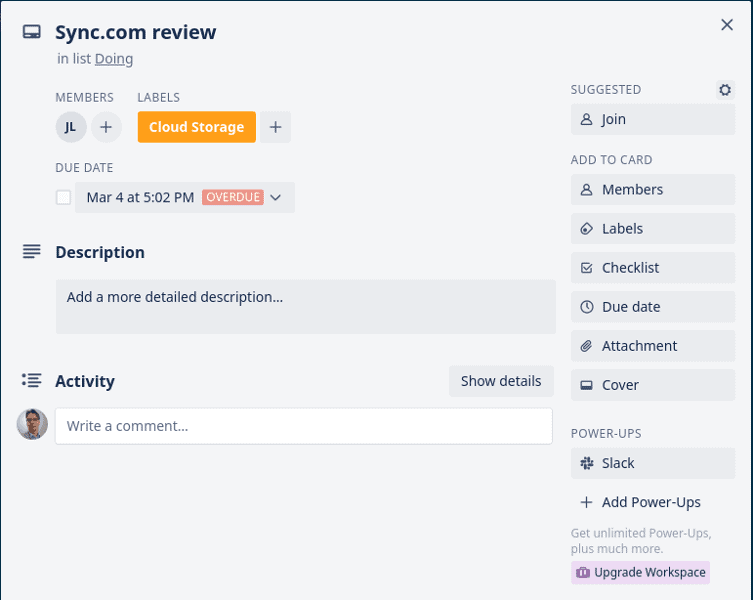The width and height of the screenshot is (753, 600).
Task: Click the Description heading
Action: pos(100,253)
